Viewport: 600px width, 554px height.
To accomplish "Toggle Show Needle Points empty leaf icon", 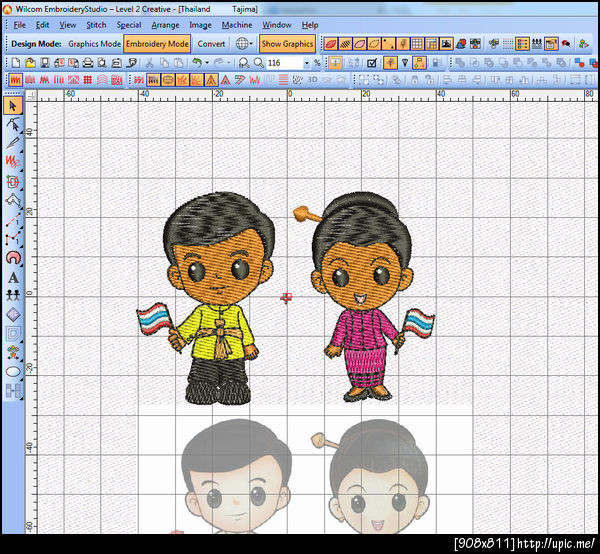I will (374, 44).
